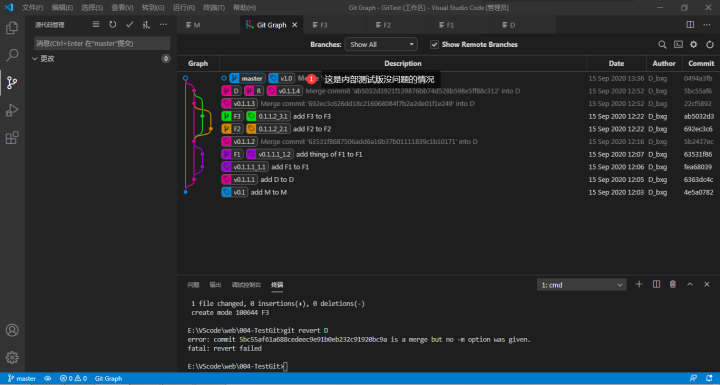Close the terminal panel
The width and height of the screenshot is (720, 385).
(x=707, y=284)
